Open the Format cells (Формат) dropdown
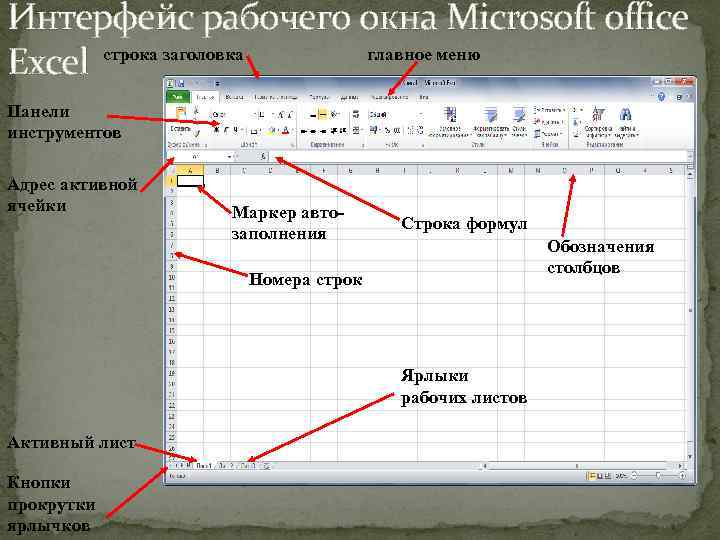The width and height of the screenshot is (720, 540). 549,134
